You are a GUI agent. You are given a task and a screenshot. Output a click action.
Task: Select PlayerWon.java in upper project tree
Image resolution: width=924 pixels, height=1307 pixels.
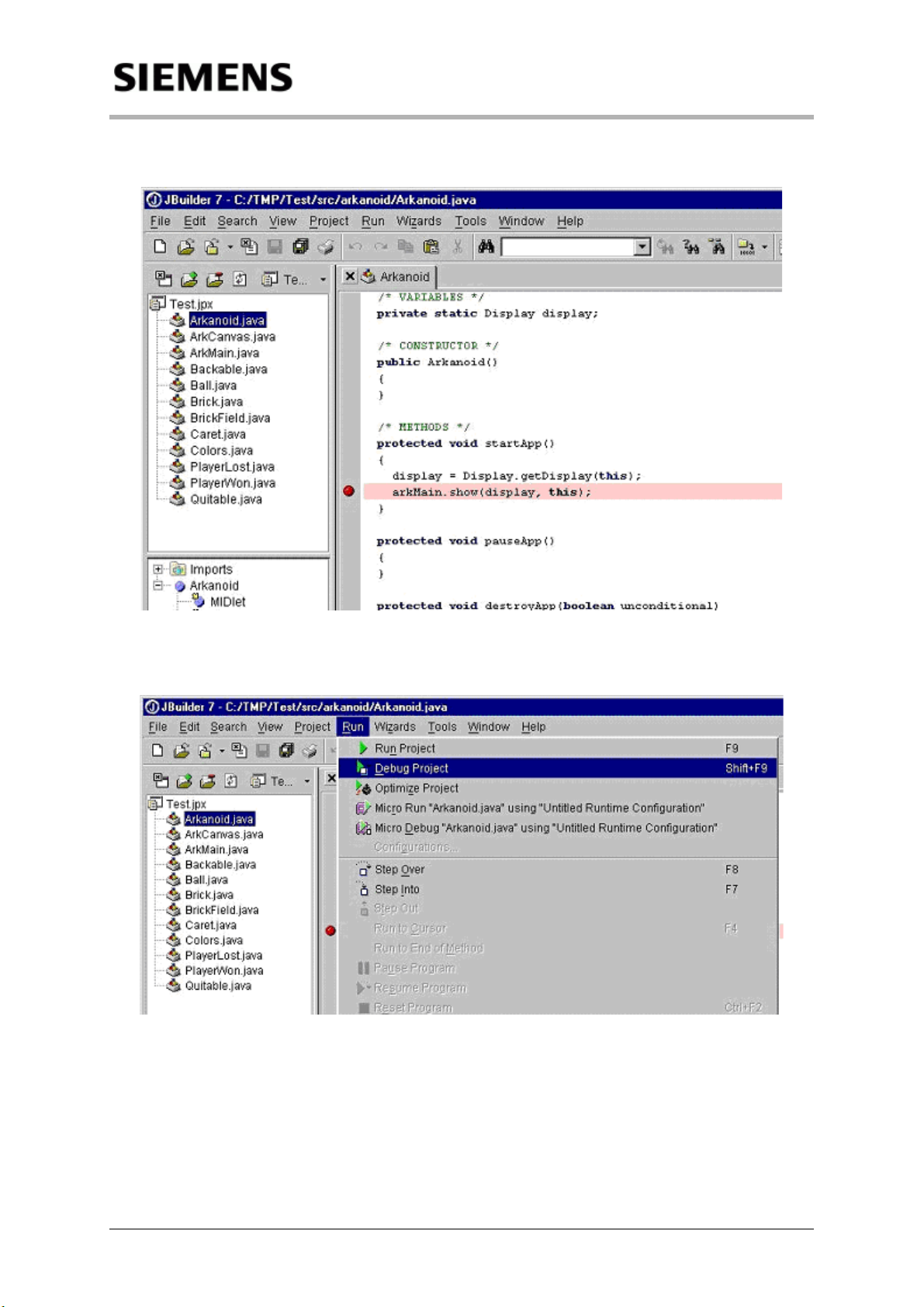(232, 483)
